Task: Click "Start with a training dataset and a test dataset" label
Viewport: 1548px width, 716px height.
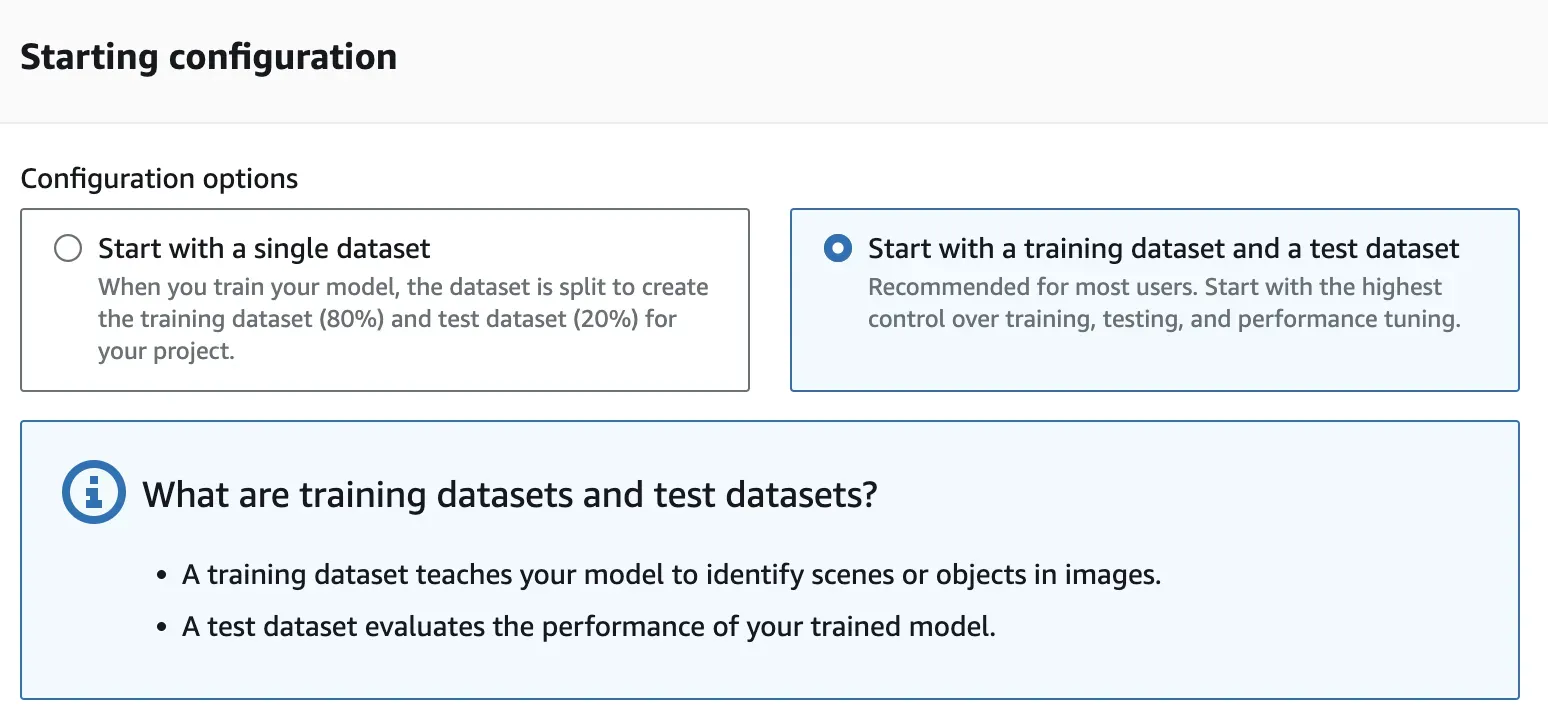Action: click(1163, 248)
